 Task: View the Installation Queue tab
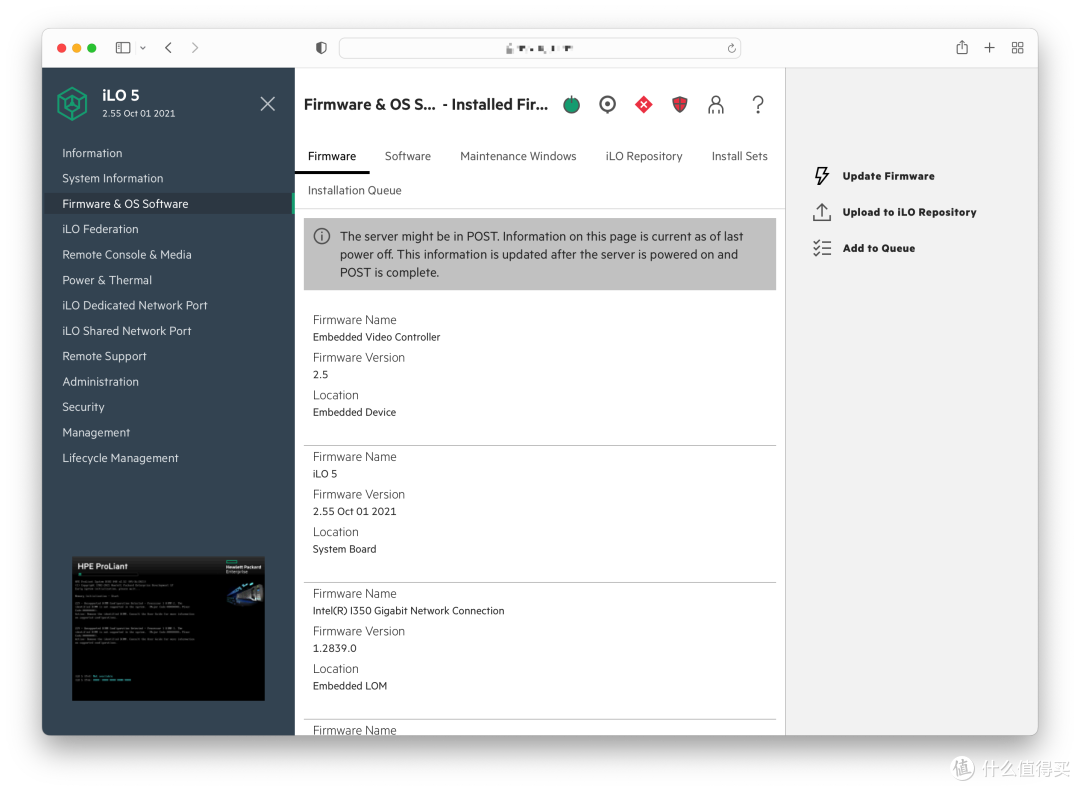(356, 190)
